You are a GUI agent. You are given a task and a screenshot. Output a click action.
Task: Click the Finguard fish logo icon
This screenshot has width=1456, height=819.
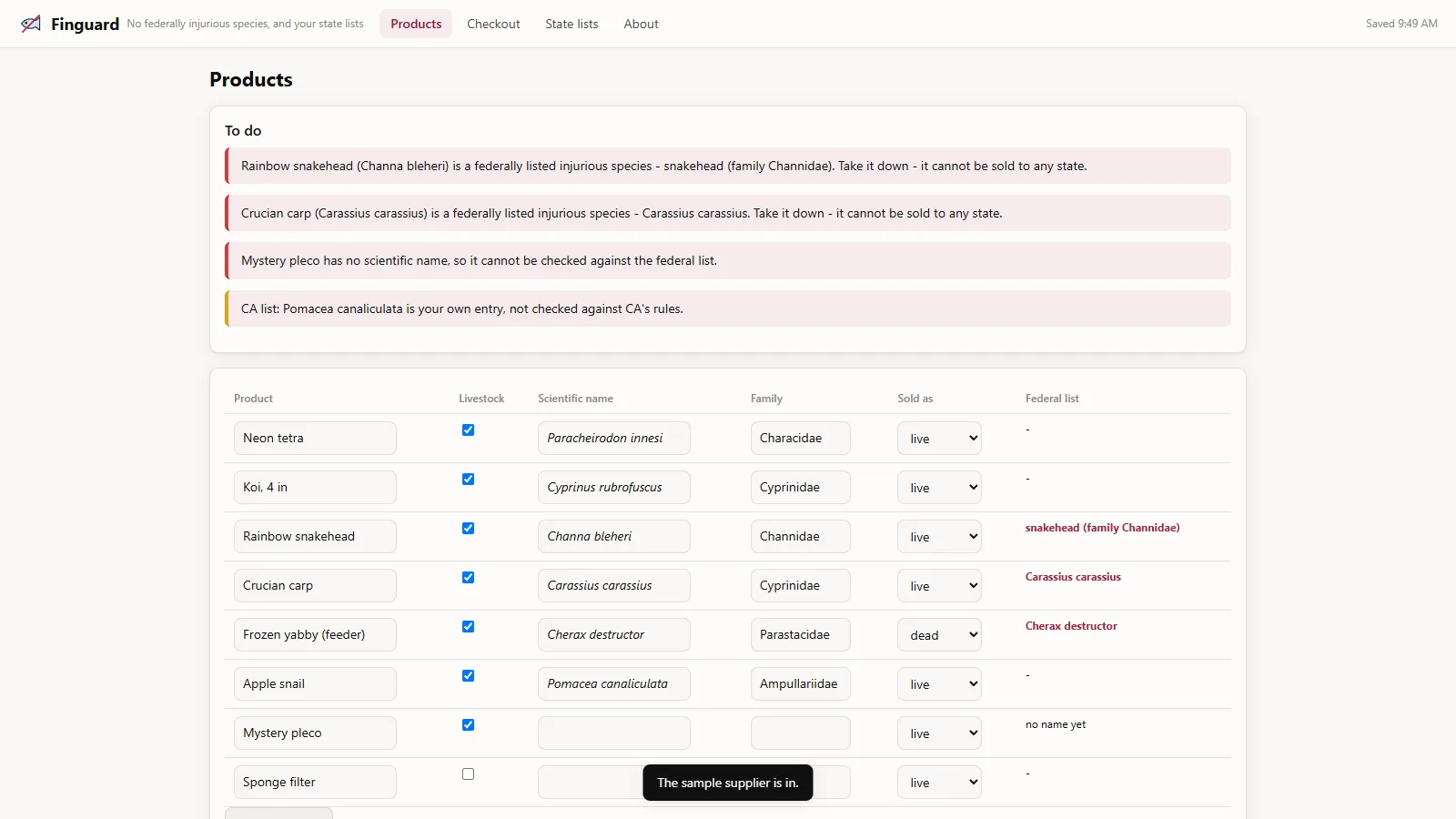[x=31, y=24]
